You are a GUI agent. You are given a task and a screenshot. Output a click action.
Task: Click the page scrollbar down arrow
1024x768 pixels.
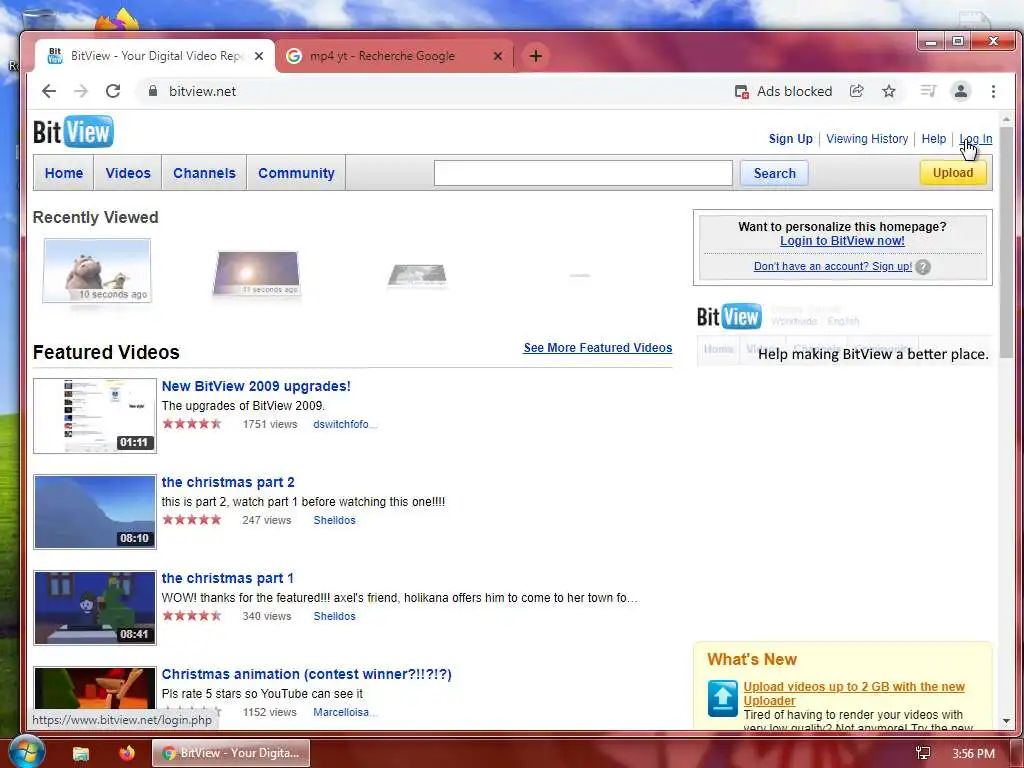pyautogui.click(x=1006, y=721)
